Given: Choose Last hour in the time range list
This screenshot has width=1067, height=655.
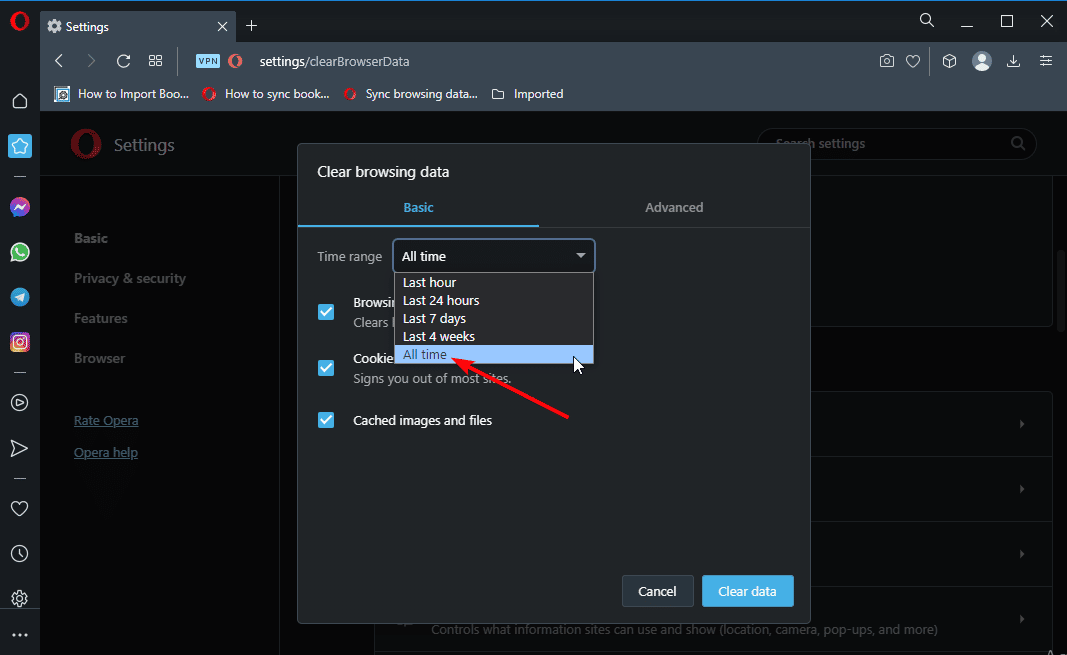Looking at the screenshot, I should (x=494, y=282).
